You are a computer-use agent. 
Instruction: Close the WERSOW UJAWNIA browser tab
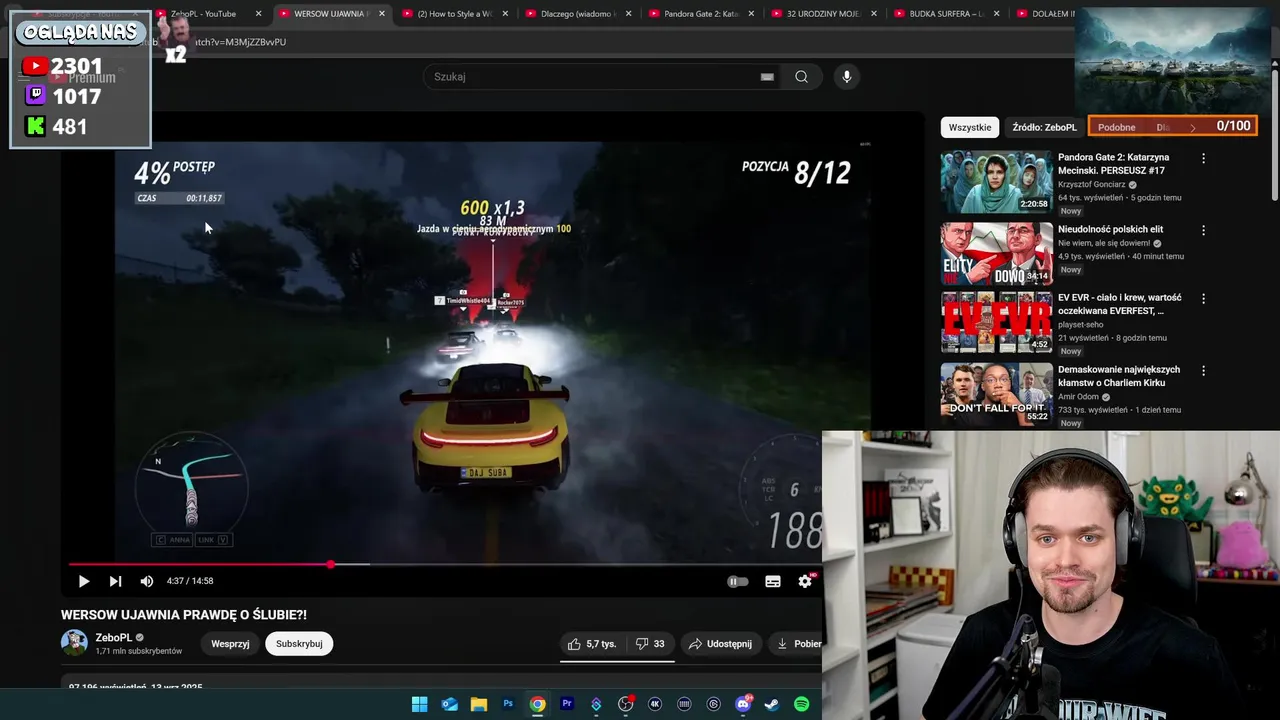coord(382,14)
